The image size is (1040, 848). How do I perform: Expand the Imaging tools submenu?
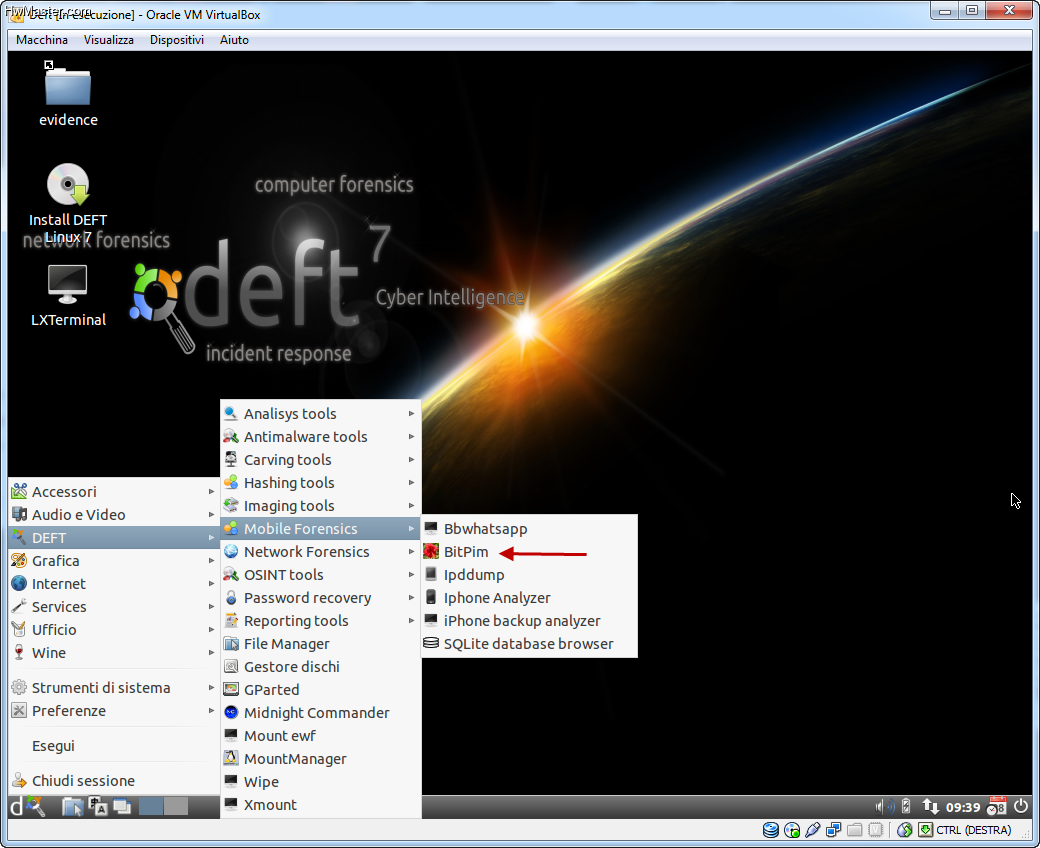tap(321, 506)
